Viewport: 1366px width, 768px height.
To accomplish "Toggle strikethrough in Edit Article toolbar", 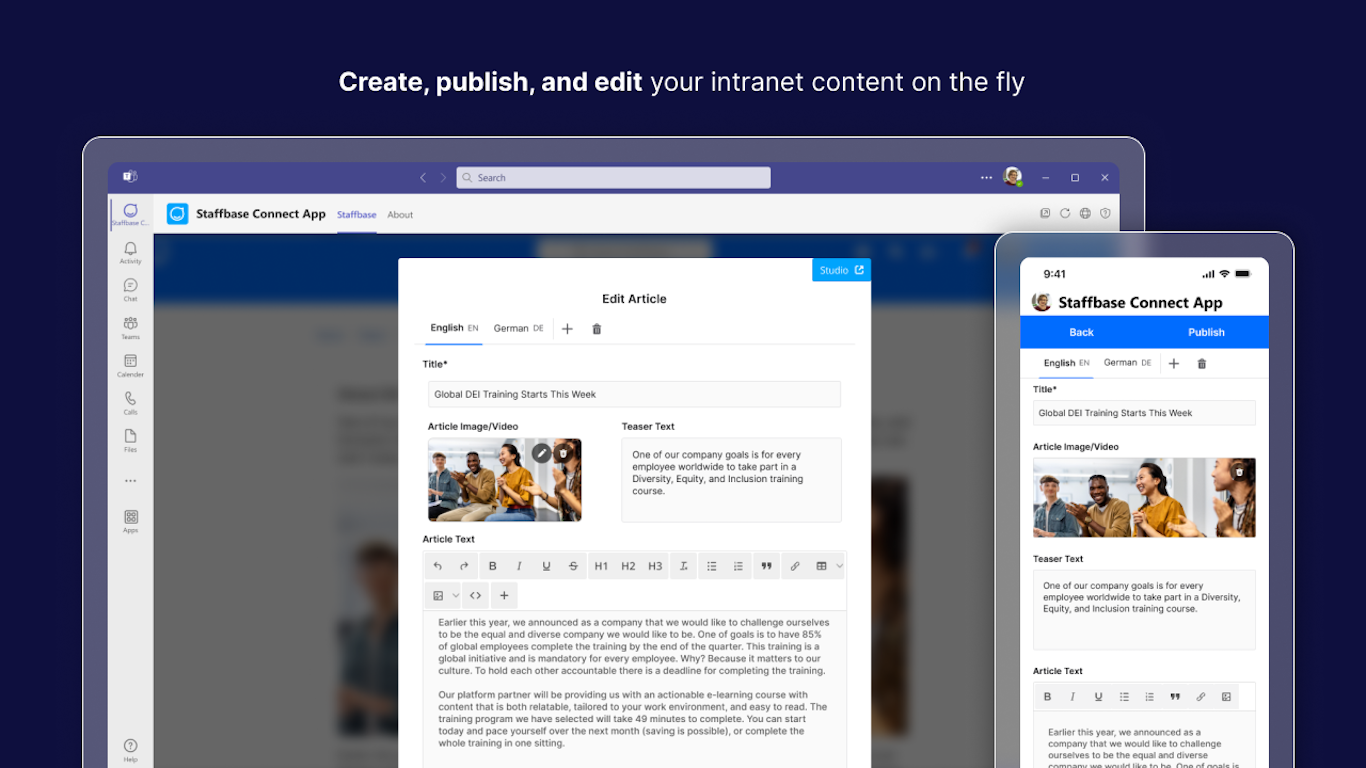I will [x=573, y=566].
